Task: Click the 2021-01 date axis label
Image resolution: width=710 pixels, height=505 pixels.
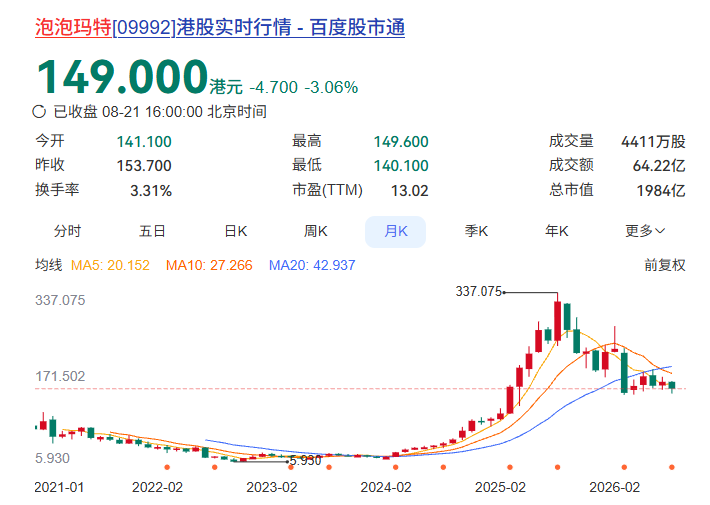Action: 59,487
